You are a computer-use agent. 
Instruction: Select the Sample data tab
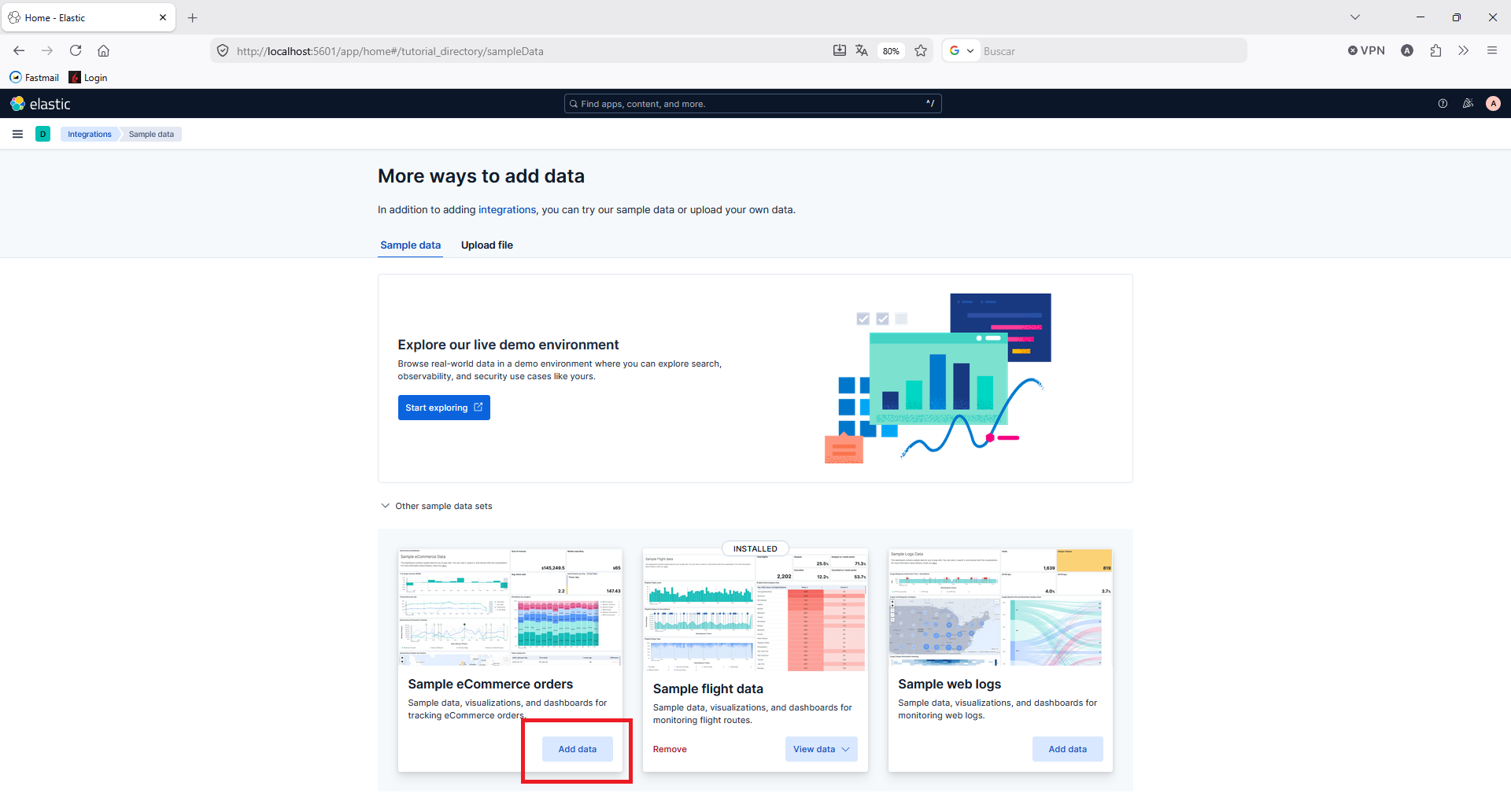tap(410, 245)
